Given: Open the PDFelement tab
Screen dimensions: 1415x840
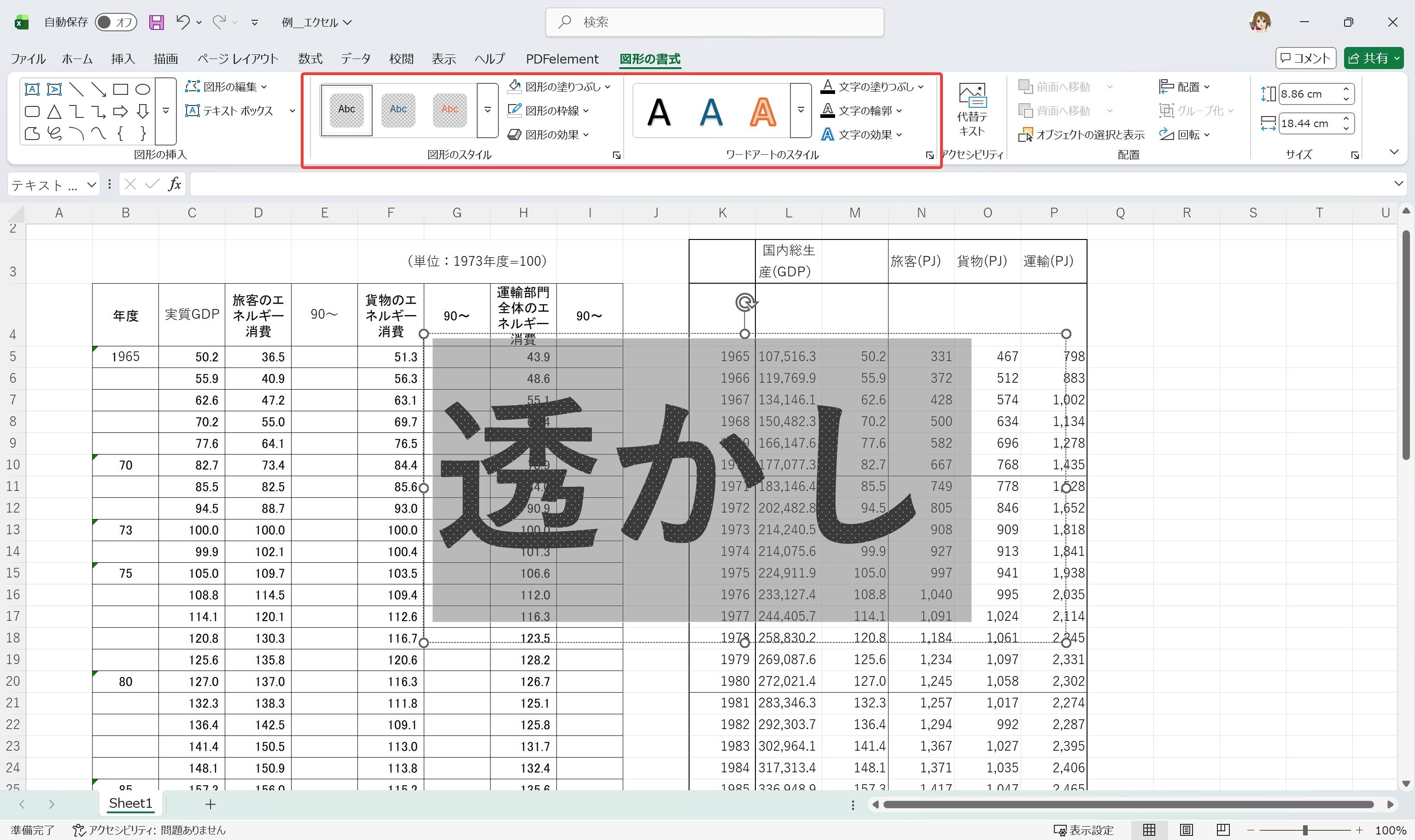Looking at the screenshot, I should pos(562,58).
